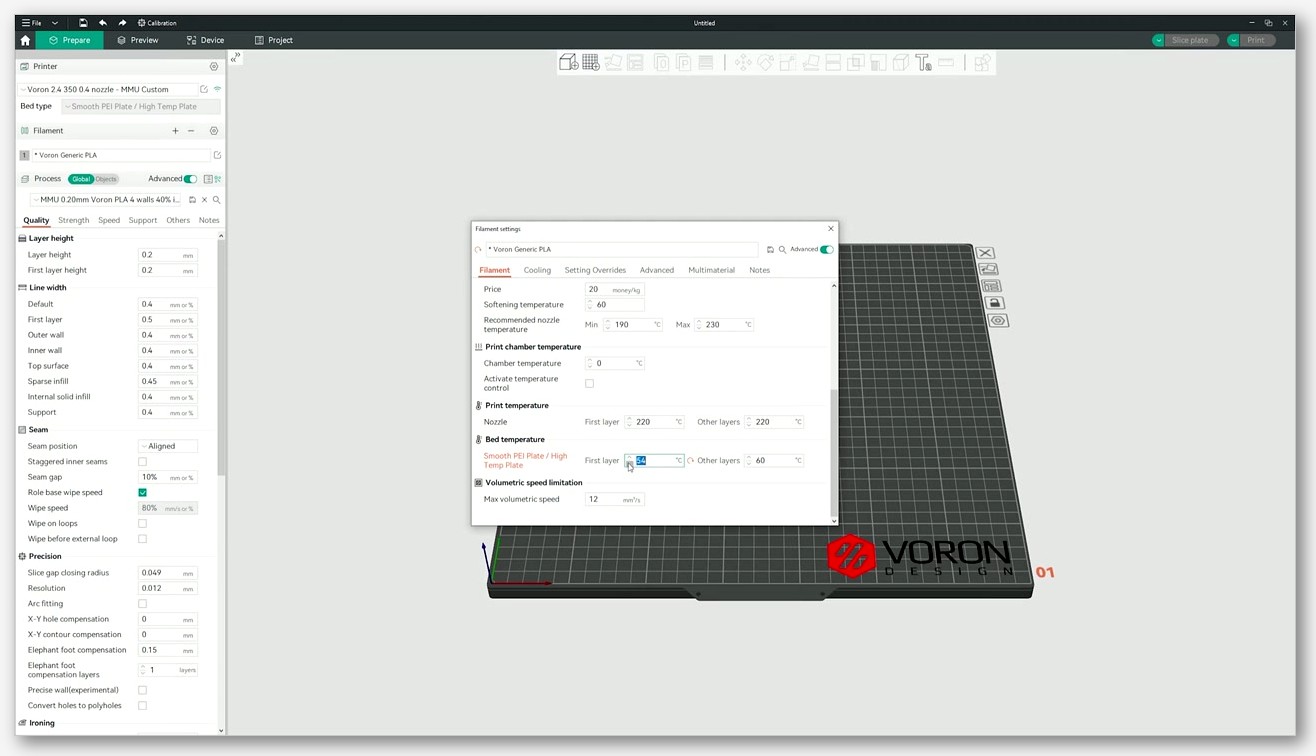Open the Seam position dropdown
1316x756 pixels.
[x=167, y=446]
